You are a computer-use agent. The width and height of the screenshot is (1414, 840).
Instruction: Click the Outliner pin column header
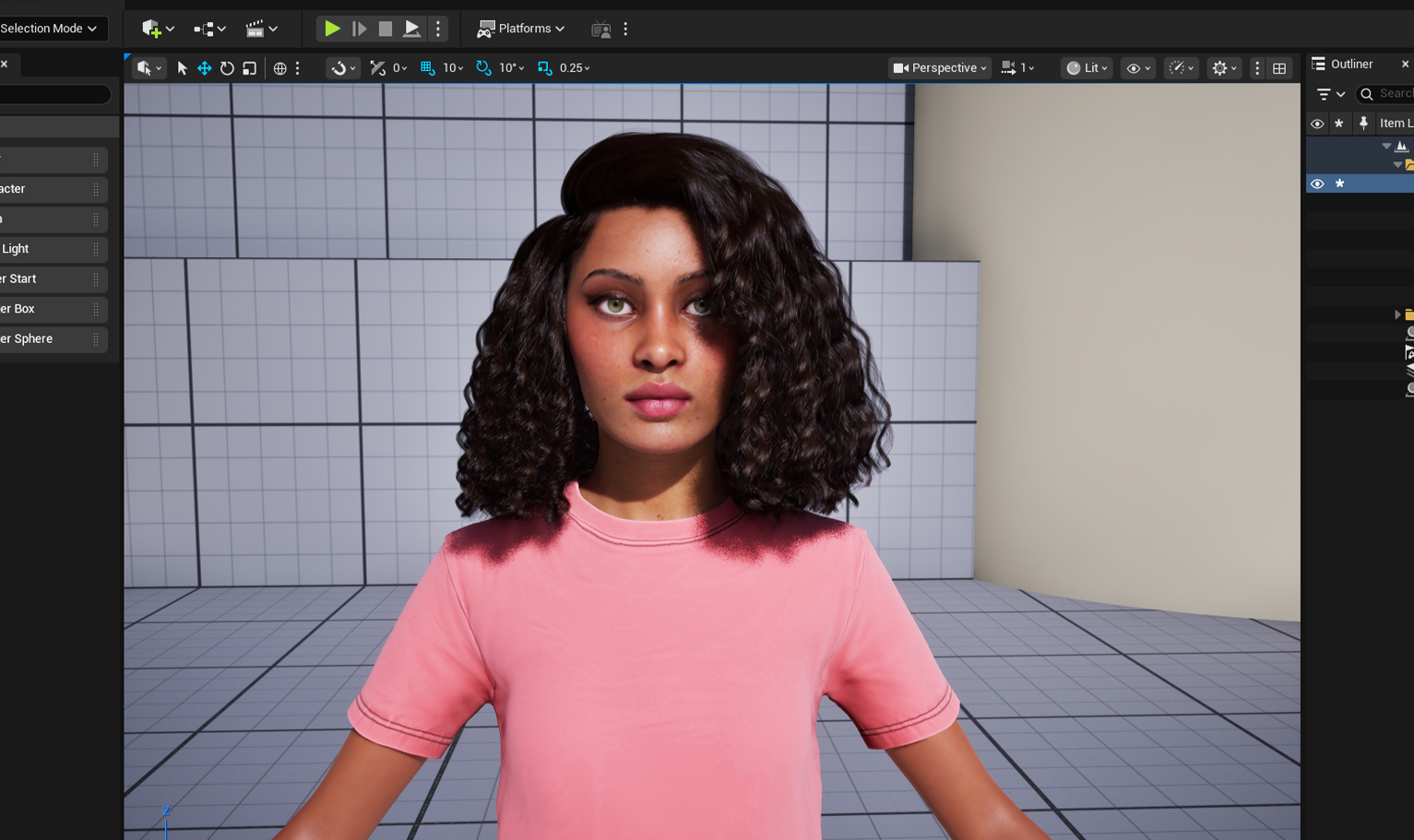click(x=1363, y=124)
